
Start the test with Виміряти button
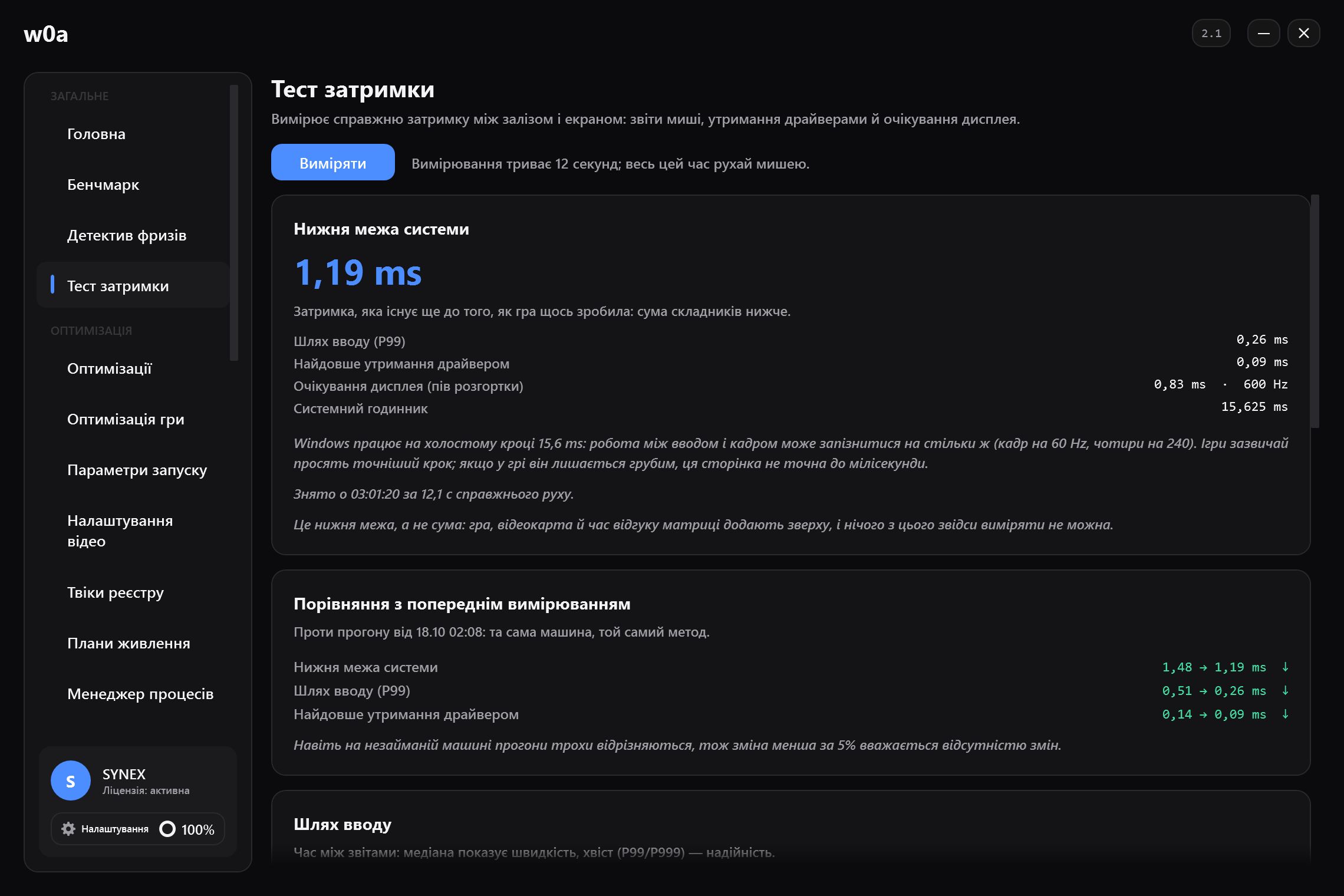[333, 162]
